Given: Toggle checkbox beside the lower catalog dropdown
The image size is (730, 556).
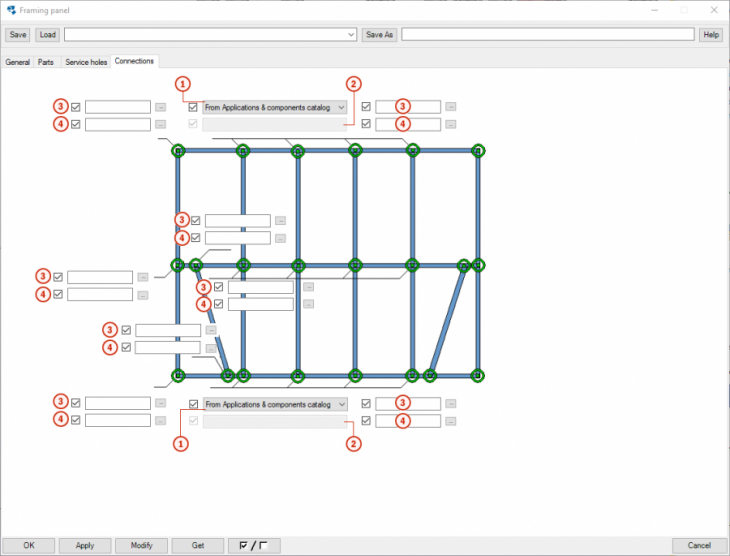Looking at the screenshot, I should click(193, 404).
